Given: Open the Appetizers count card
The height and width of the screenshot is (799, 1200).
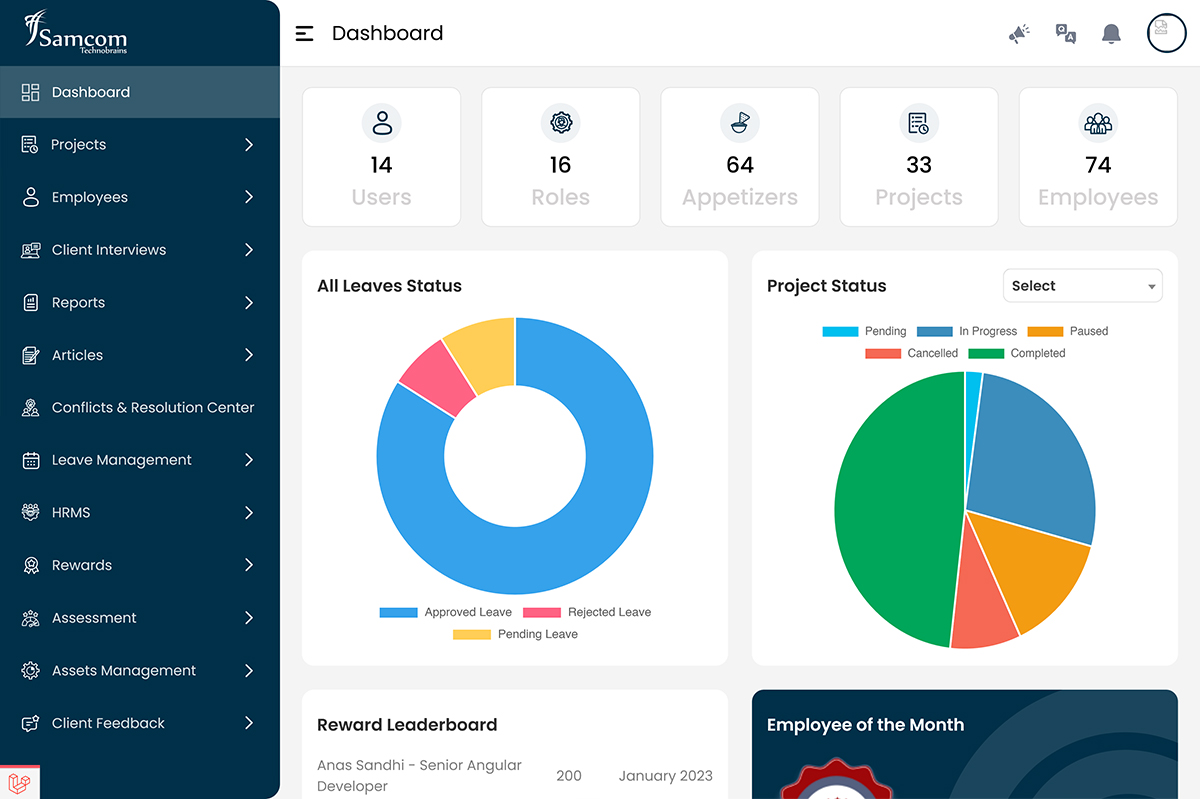Looking at the screenshot, I should pyautogui.click(x=740, y=157).
